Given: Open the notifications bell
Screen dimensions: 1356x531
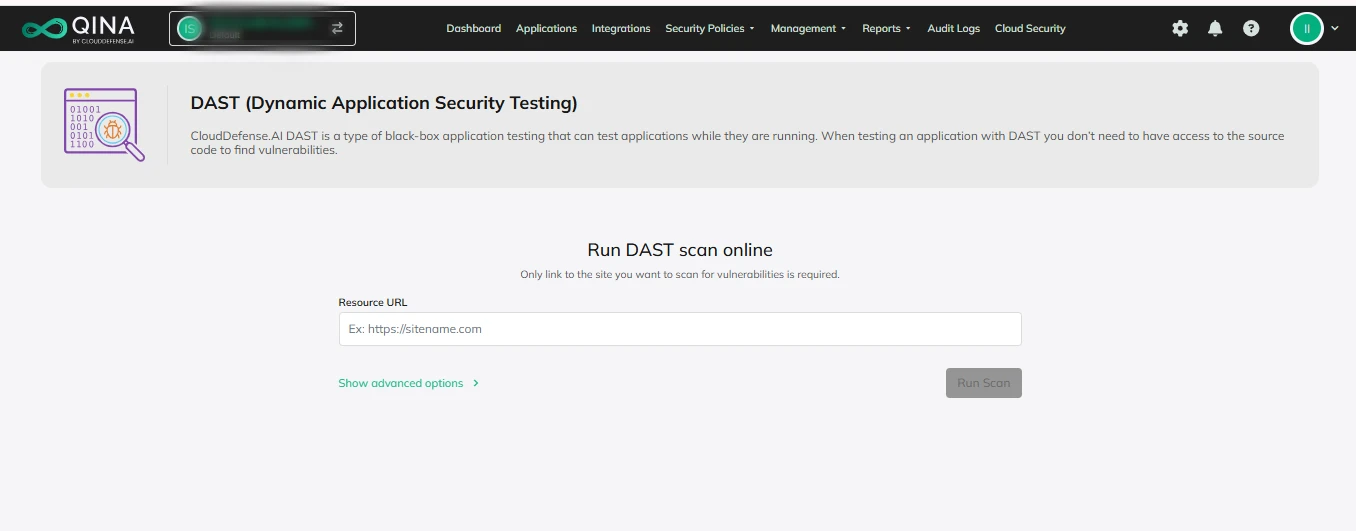Looking at the screenshot, I should tap(1215, 29).
